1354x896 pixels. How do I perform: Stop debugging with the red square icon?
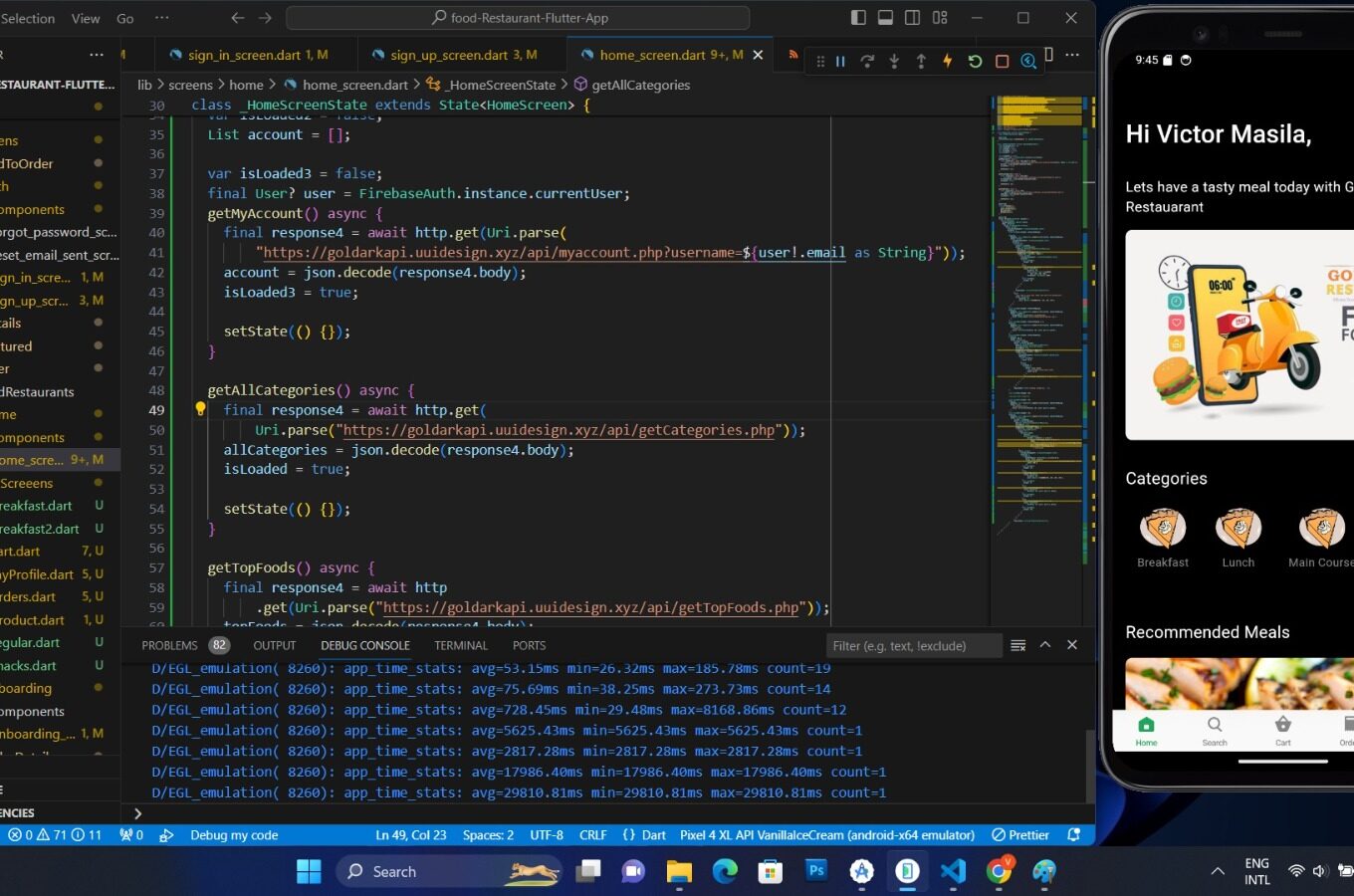pos(1002,61)
